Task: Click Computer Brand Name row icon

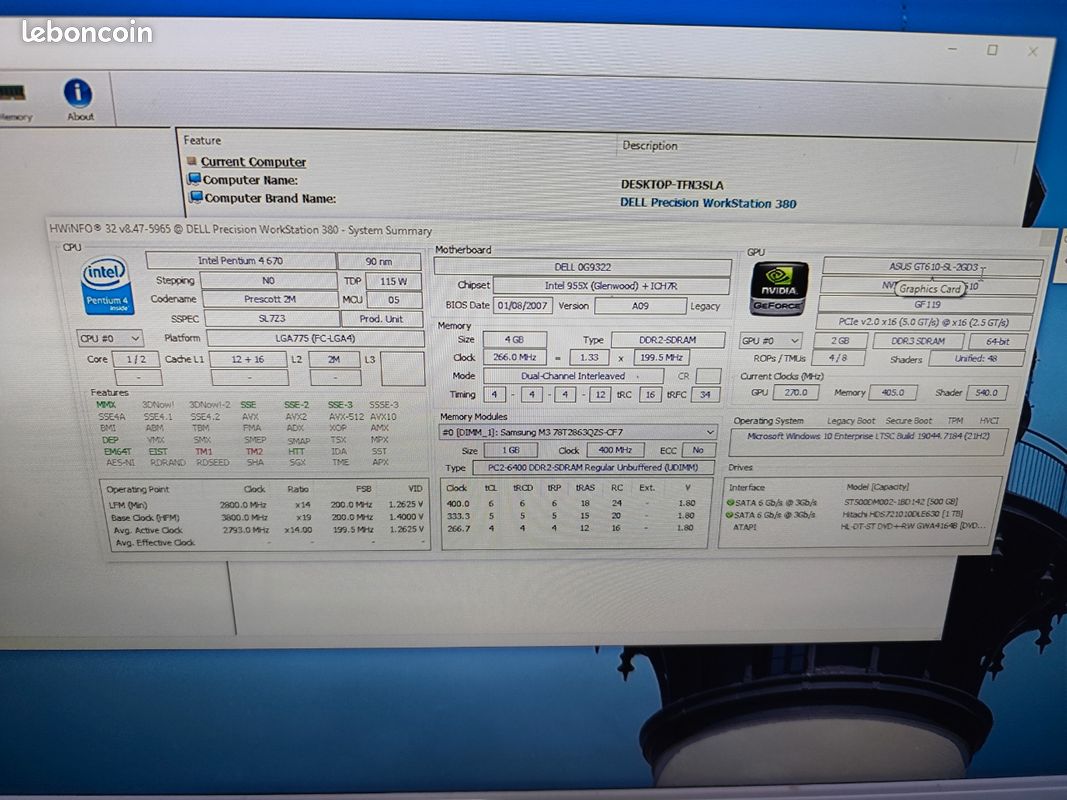Action: point(195,197)
